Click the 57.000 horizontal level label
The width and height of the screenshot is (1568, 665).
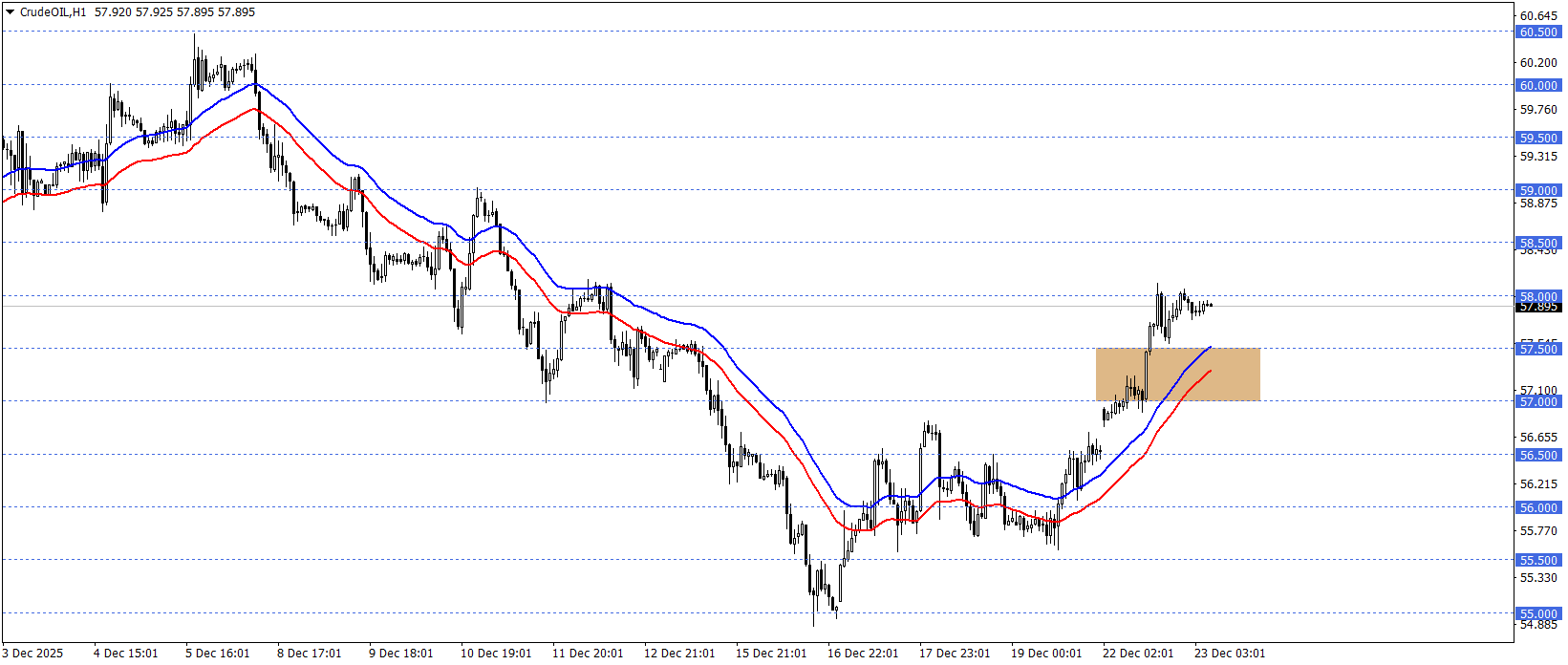point(1538,401)
